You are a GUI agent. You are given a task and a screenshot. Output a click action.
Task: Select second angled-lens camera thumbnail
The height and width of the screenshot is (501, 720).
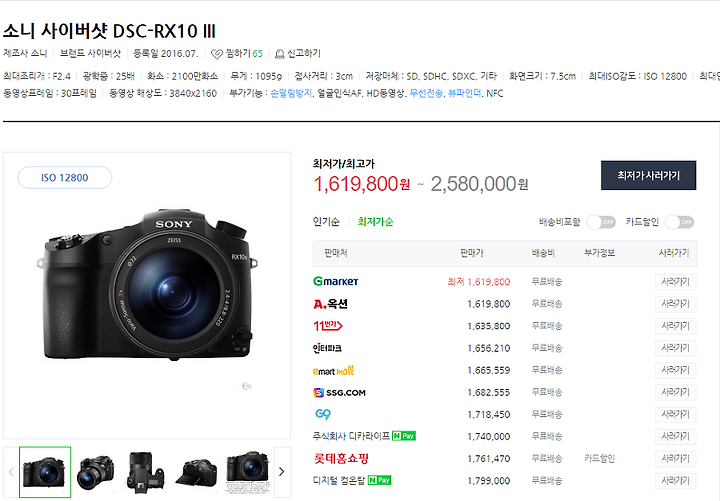coord(96,472)
